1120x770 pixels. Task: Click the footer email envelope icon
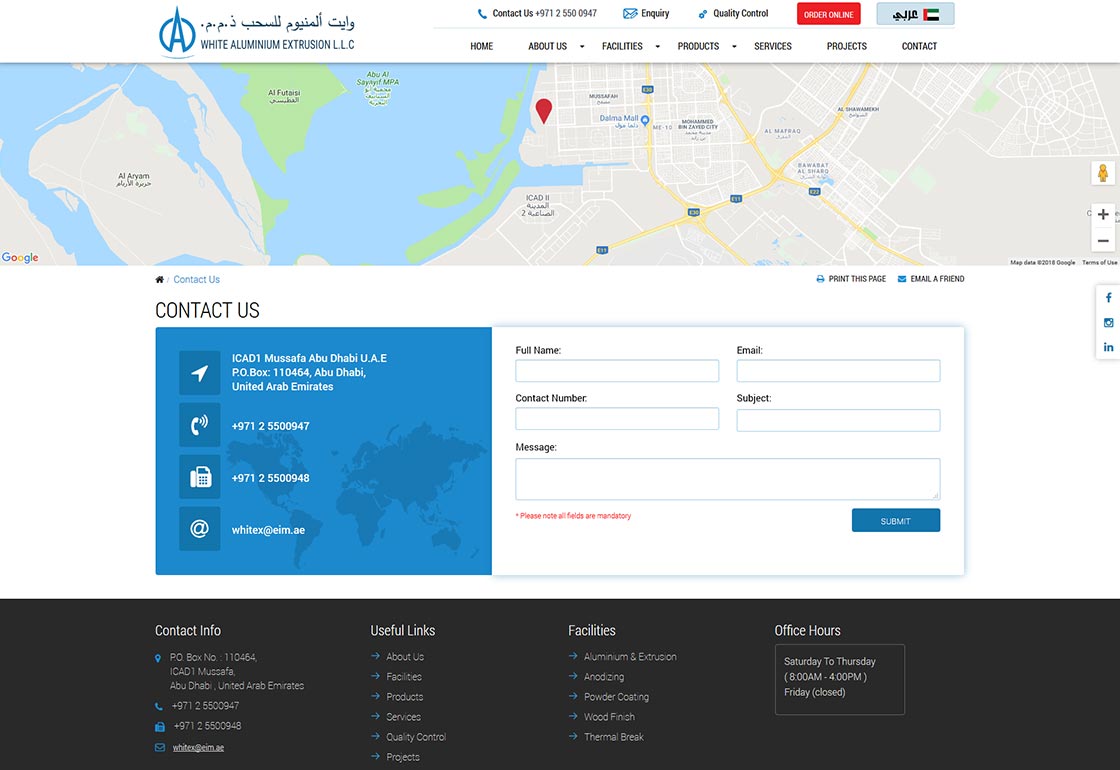(x=159, y=747)
